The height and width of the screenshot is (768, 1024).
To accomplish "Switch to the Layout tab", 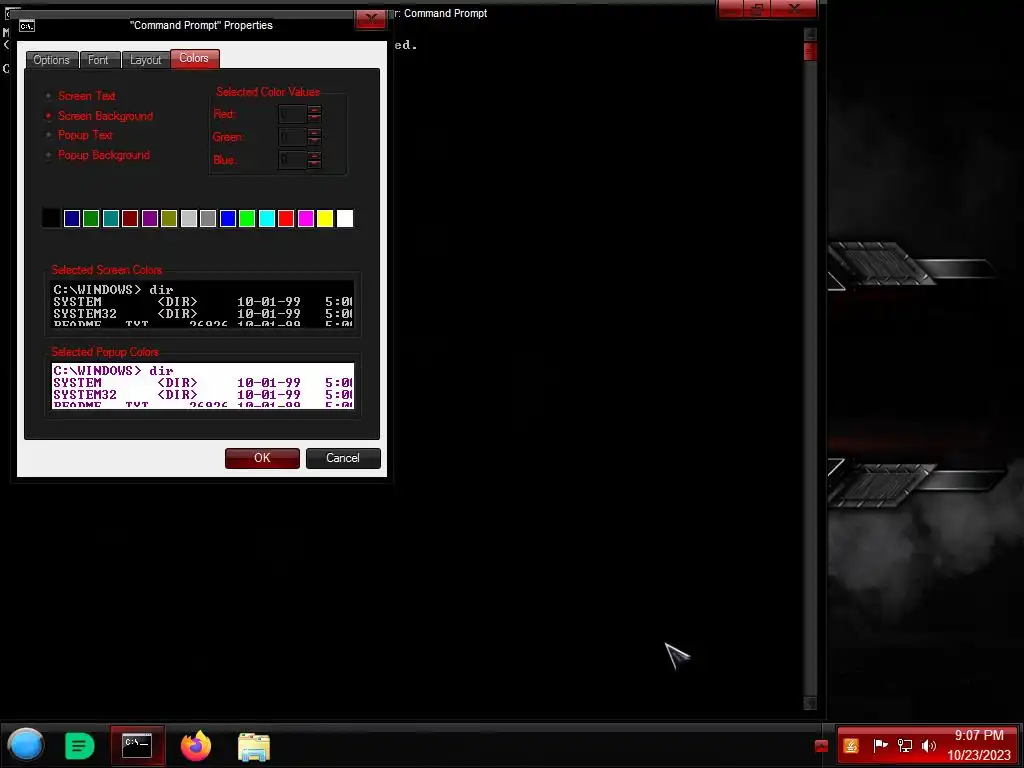I will tap(146, 60).
